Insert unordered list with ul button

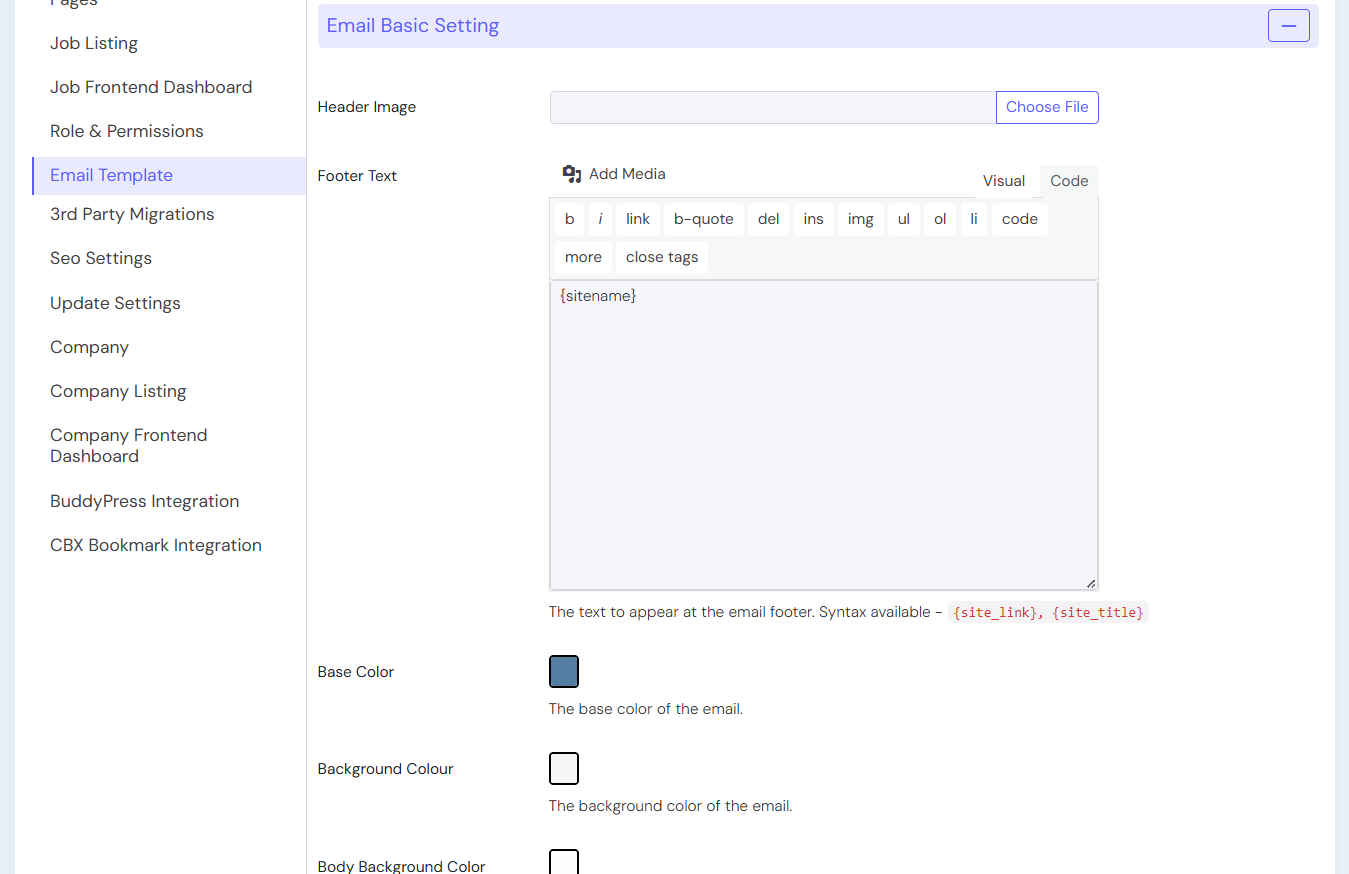(x=903, y=219)
